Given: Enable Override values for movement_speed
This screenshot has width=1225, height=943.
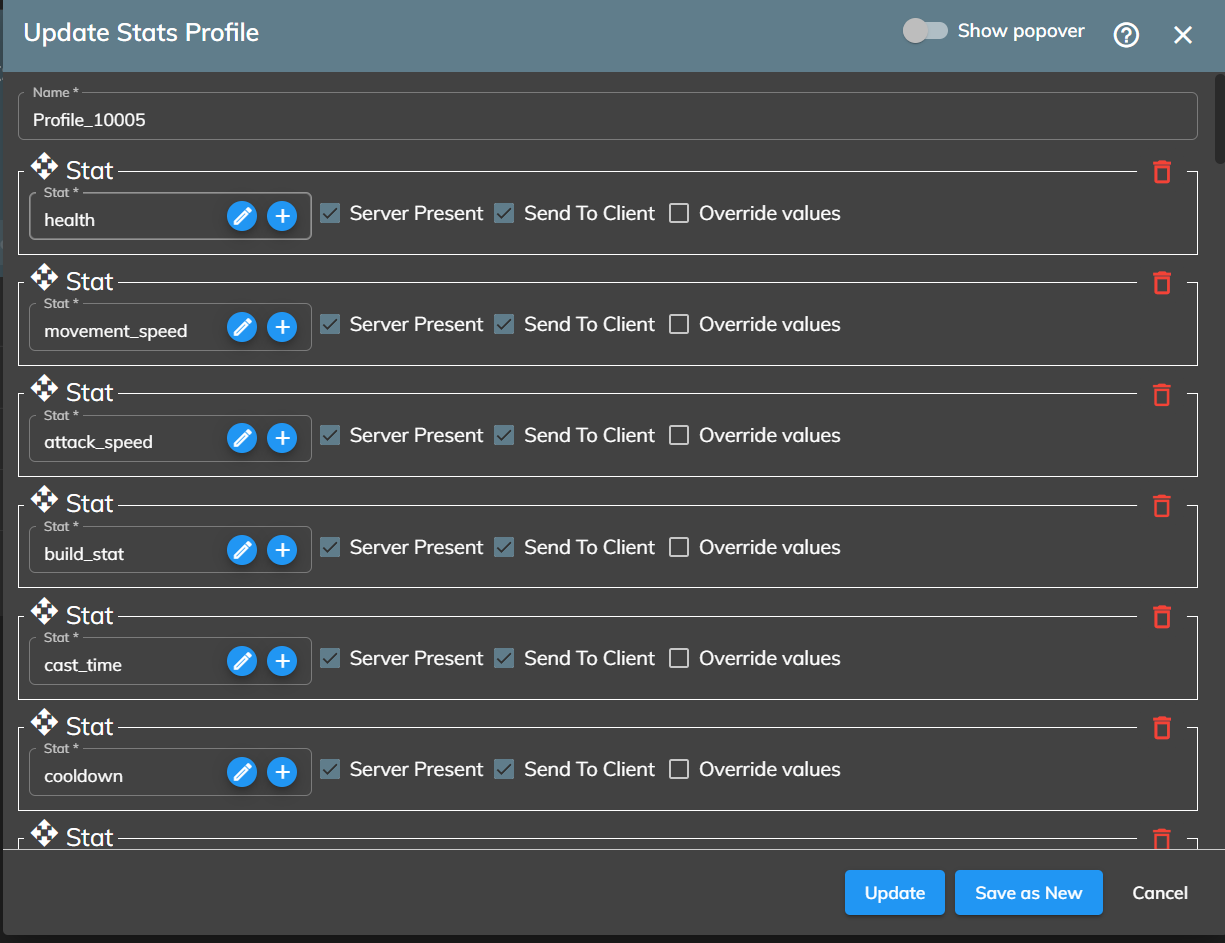Looking at the screenshot, I should [679, 324].
